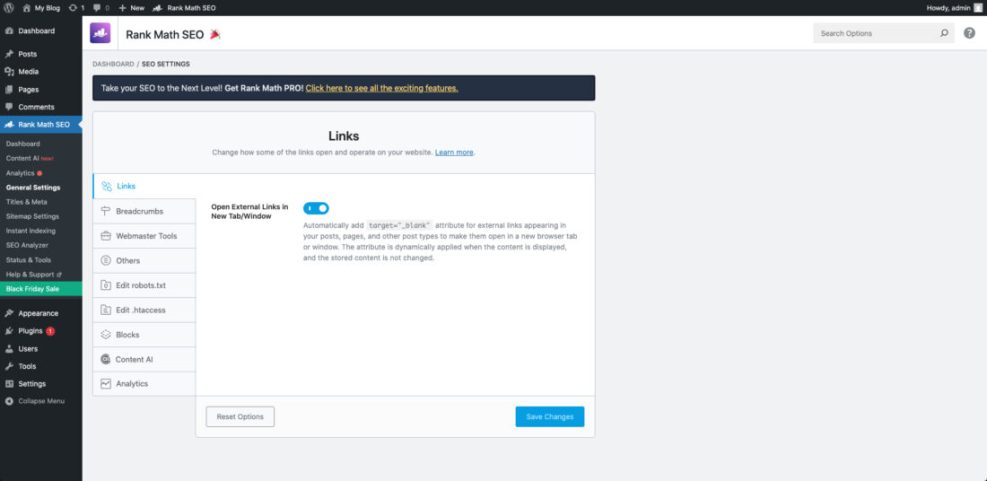Open the updates indicator in admin bar
The height and width of the screenshot is (481, 987).
click(x=76, y=8)
